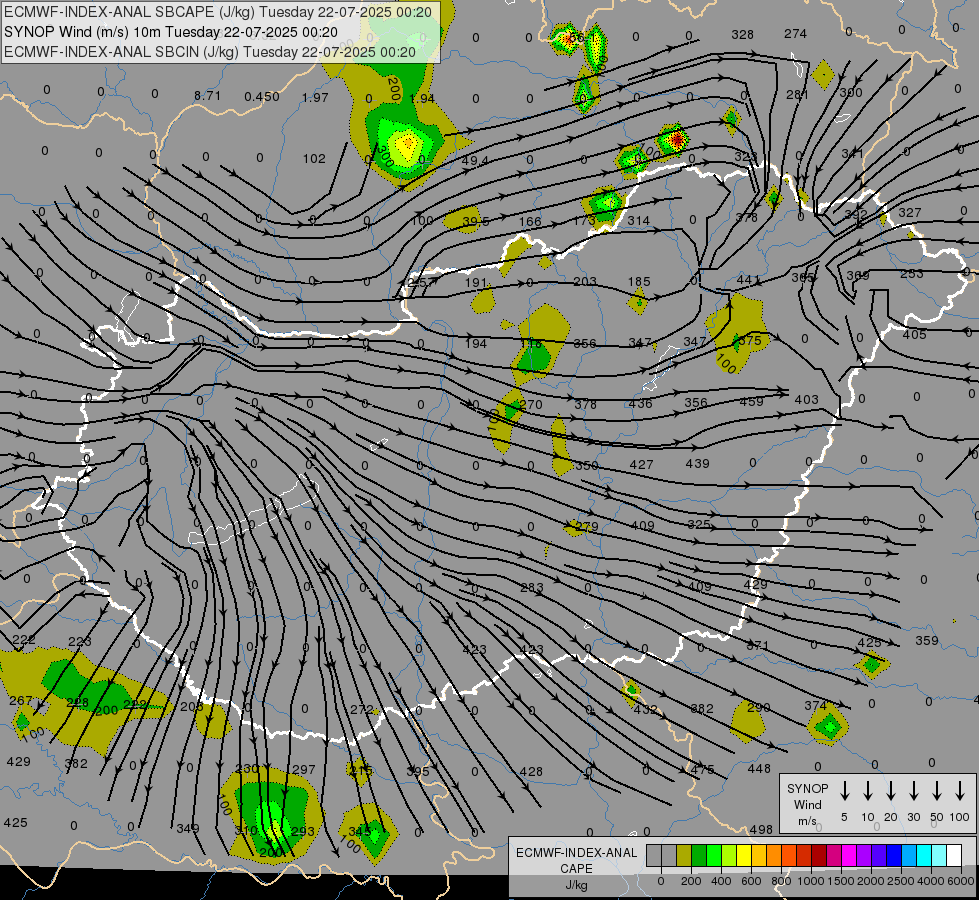Click the map value 166
The image size is (979, 900).
click(530, 221)
